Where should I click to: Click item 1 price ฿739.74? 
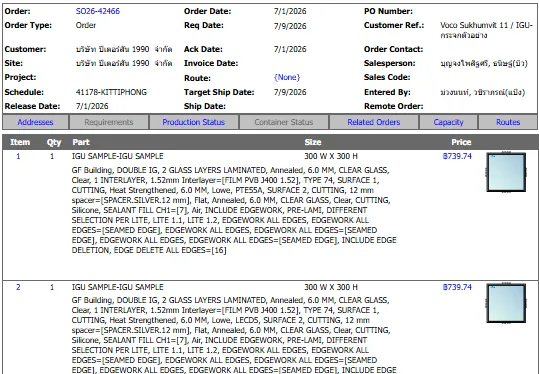coord(457,156)
